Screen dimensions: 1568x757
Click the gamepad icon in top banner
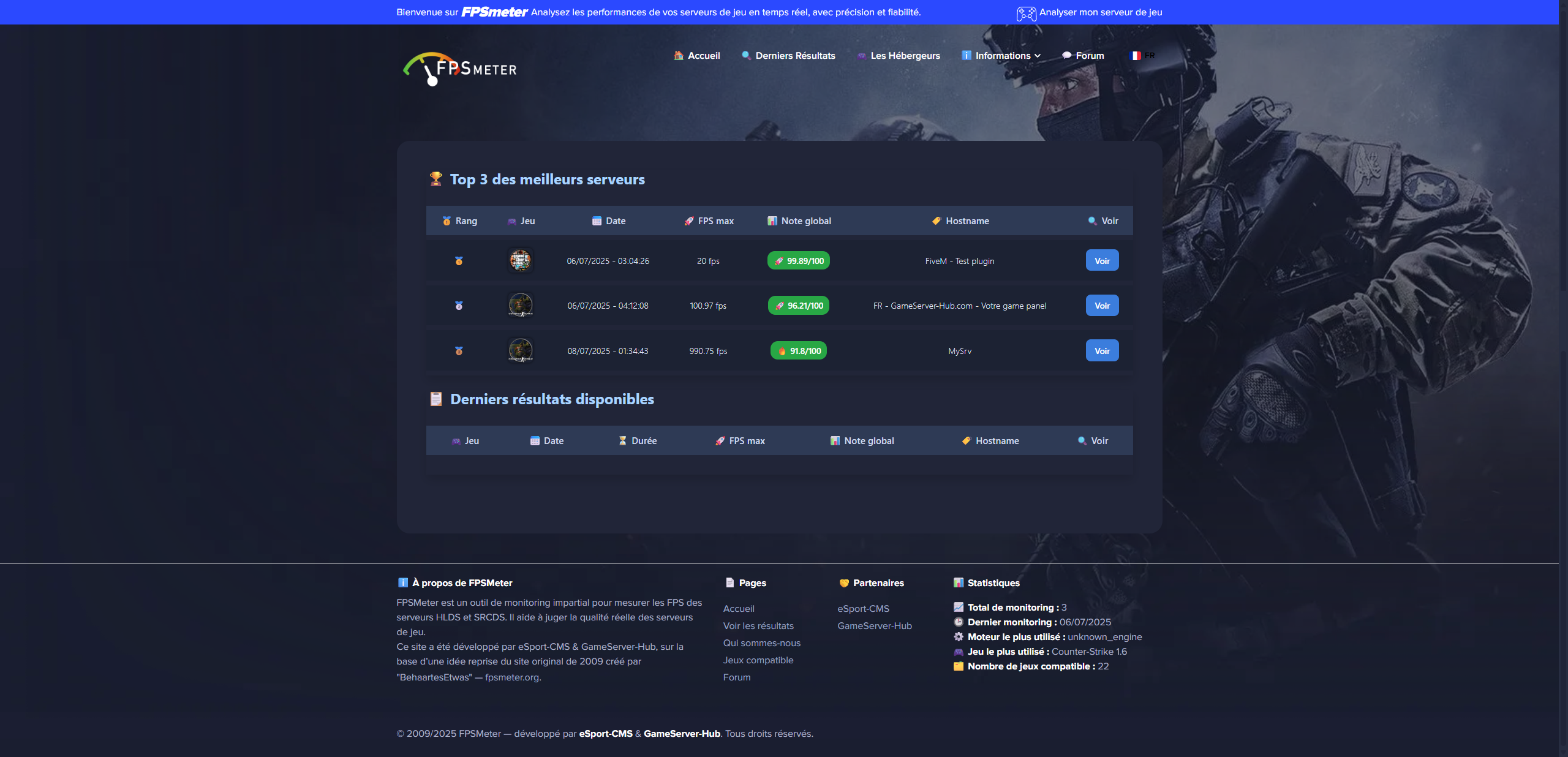click(1026, 13)
